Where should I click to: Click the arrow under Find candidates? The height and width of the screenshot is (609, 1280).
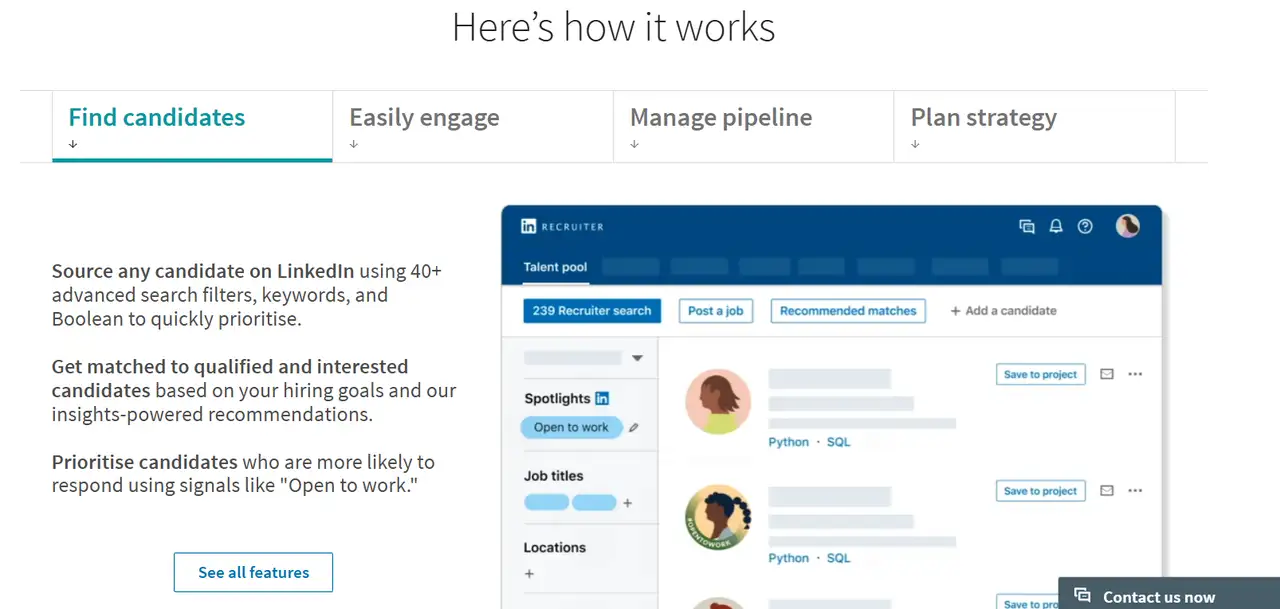tap(73, 144)
